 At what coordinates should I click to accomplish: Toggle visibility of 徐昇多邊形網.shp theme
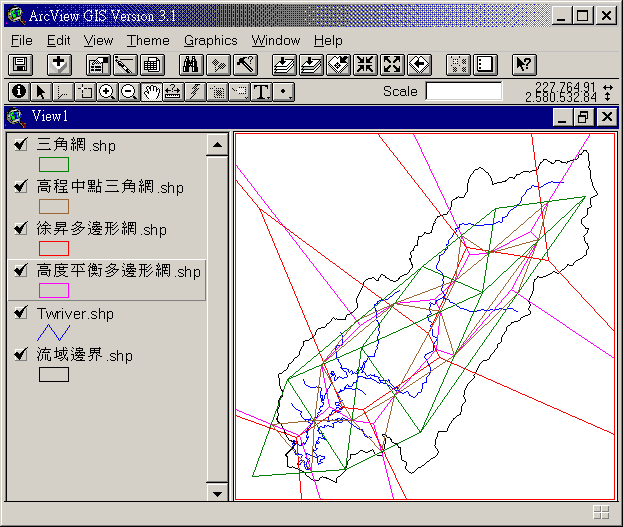tap(21, 228)
